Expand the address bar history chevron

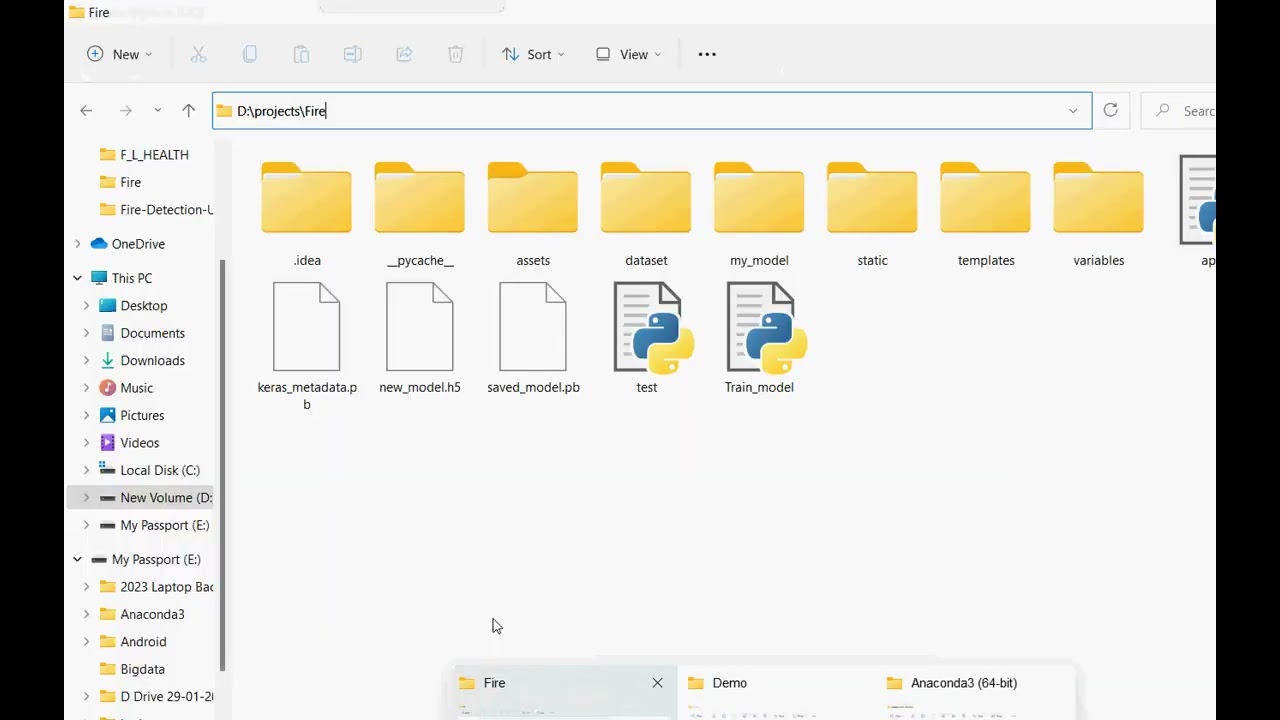click(1073, 111)
